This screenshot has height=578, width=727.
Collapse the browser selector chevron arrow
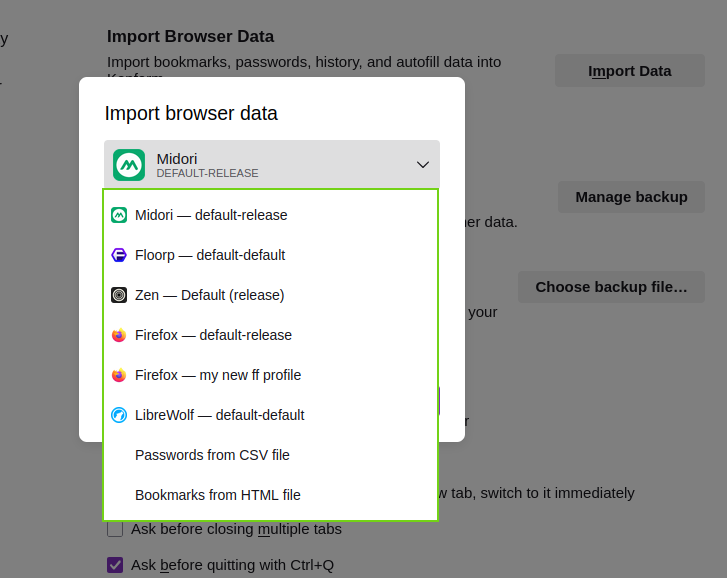[423, 165]
